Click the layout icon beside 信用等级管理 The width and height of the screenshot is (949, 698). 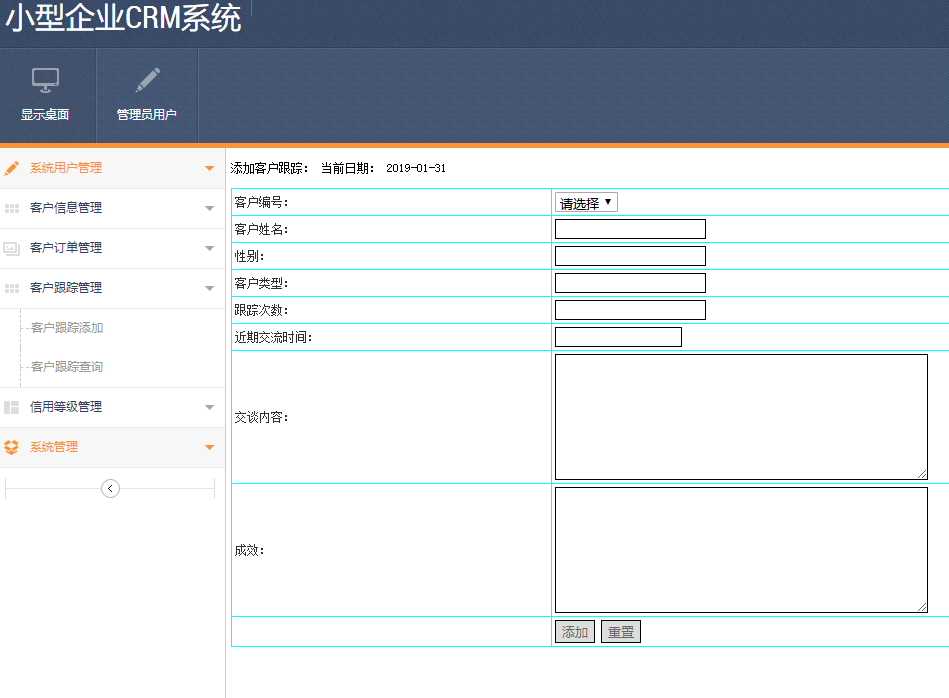pyautogui.click(x=11, y=407)
